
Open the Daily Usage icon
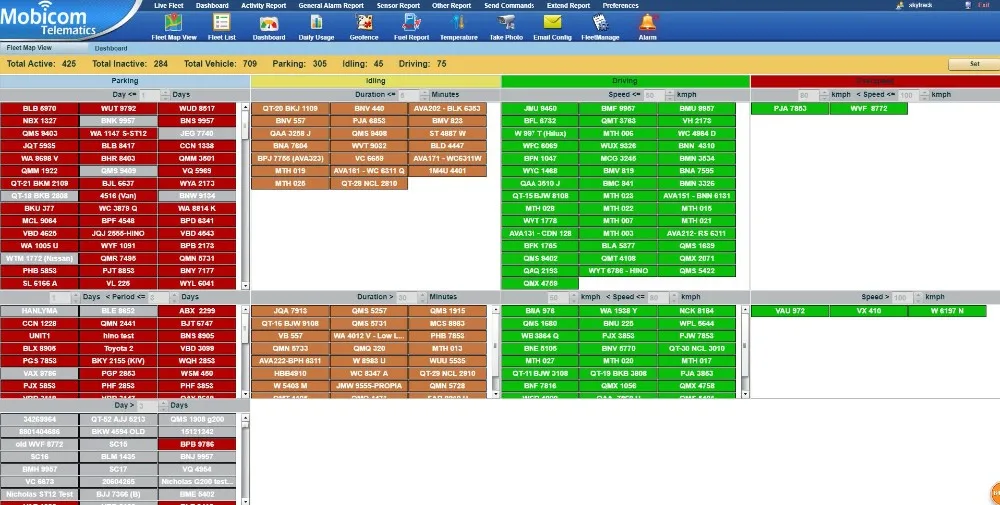316,27
